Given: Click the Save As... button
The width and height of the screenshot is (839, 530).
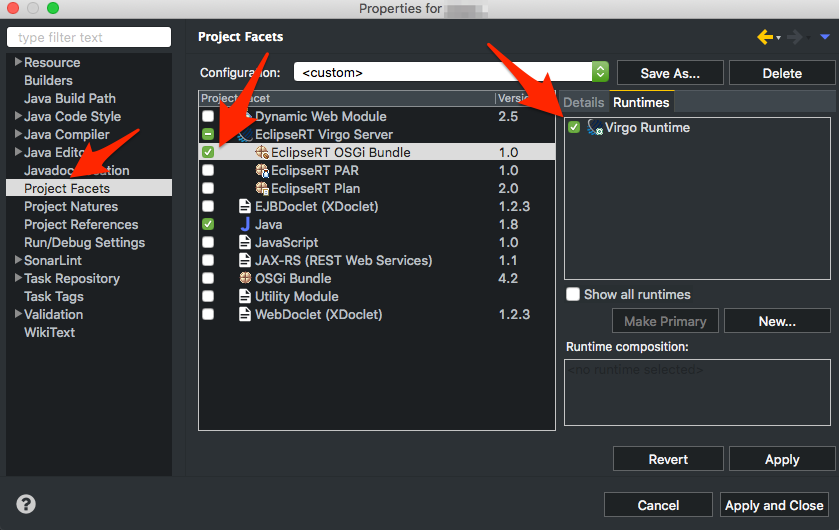Looking at the screenshot, I should click(670, 73).
